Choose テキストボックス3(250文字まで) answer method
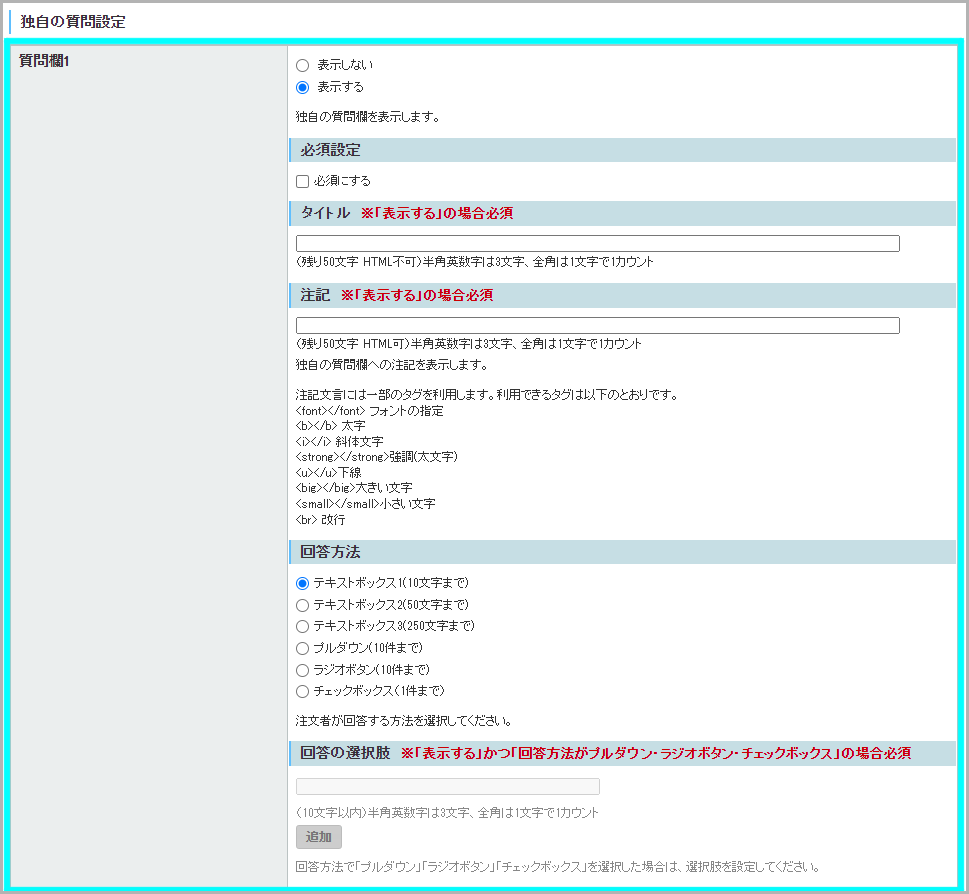This screenshot has width=969, height=894. tap(302, 626)
